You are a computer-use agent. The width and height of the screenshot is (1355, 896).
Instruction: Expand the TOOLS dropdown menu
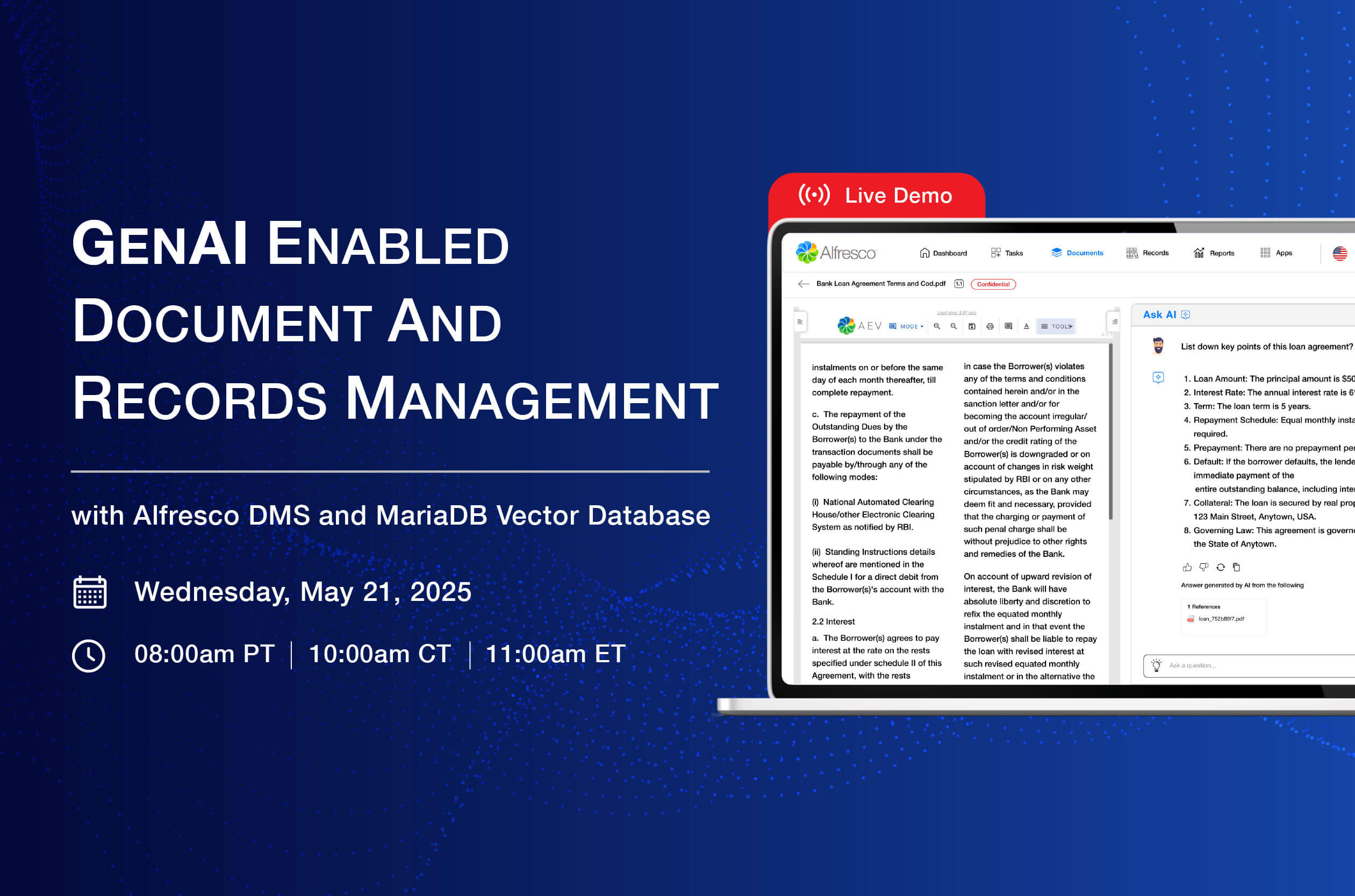coord(1056,326)
